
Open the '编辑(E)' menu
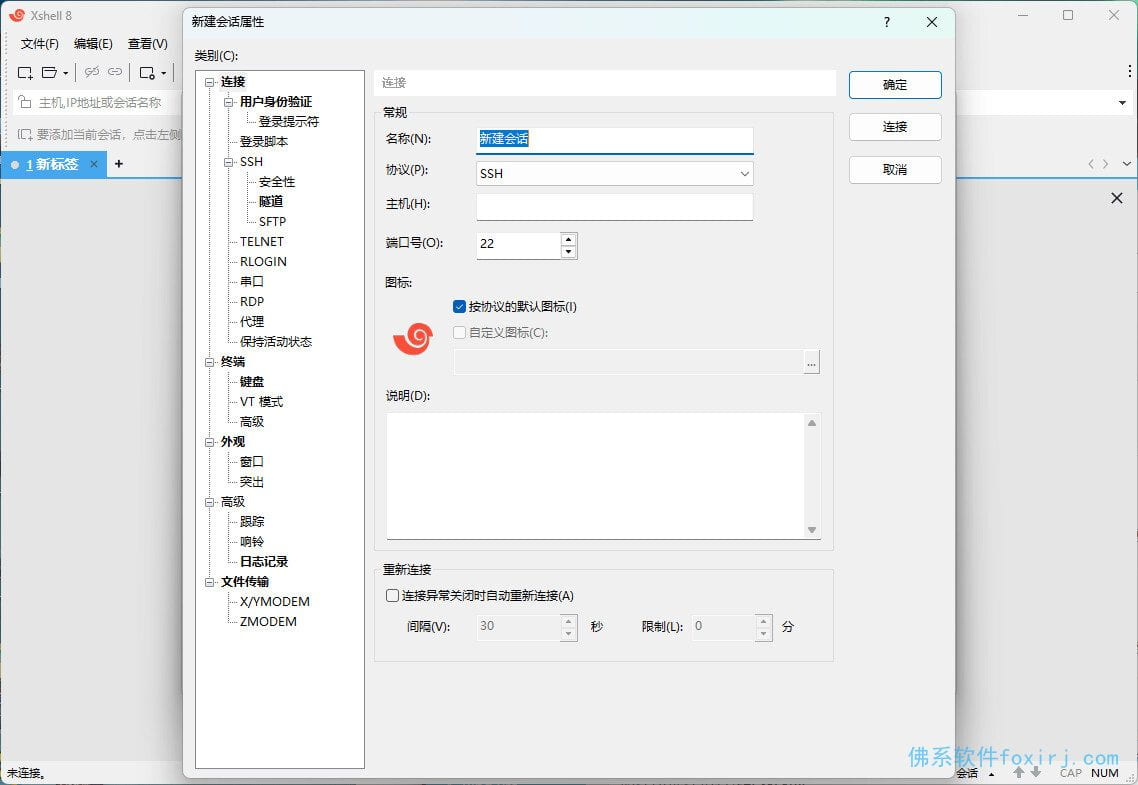click(x=93, y=44)
